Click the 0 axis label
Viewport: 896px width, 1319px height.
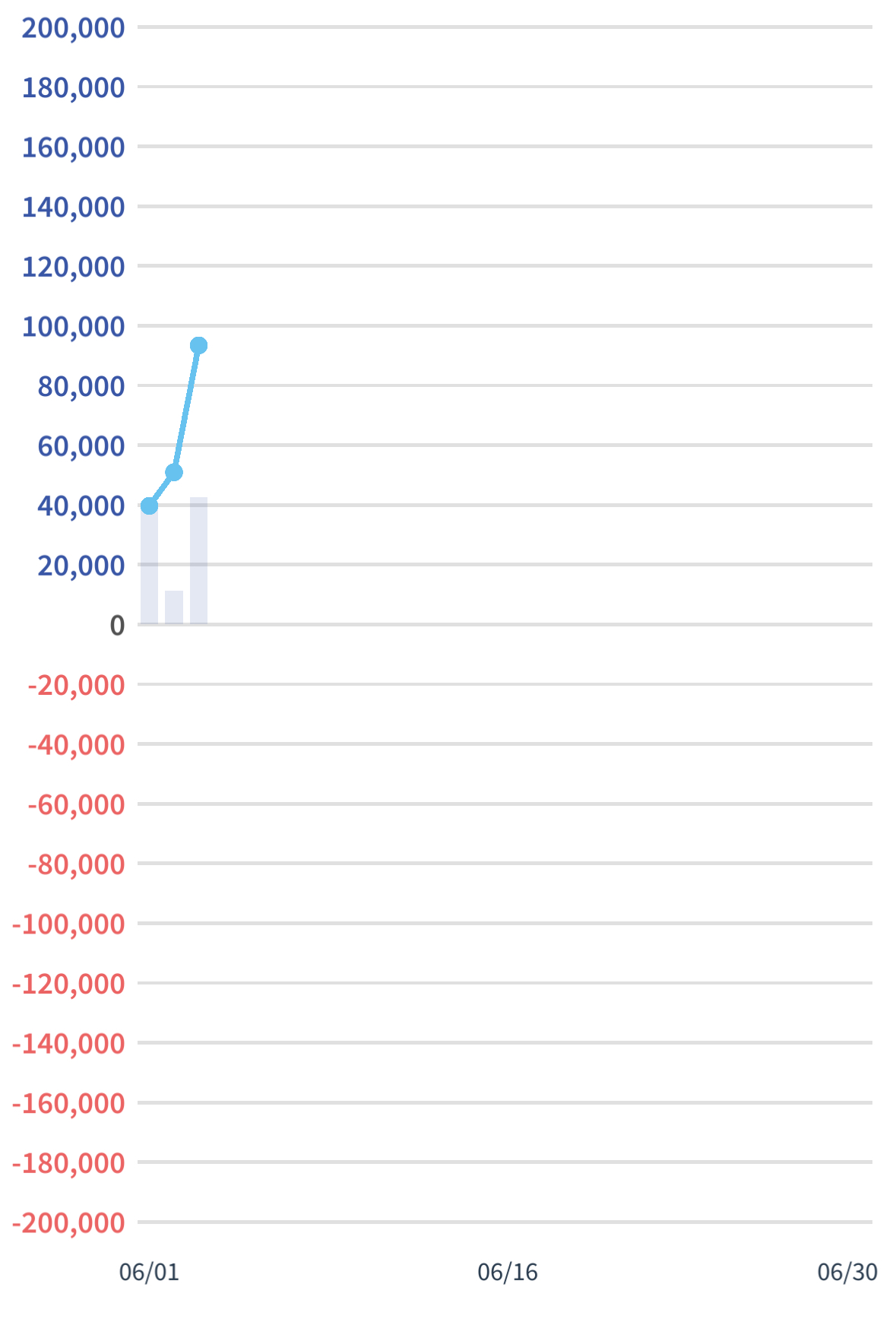pos(117,626)
